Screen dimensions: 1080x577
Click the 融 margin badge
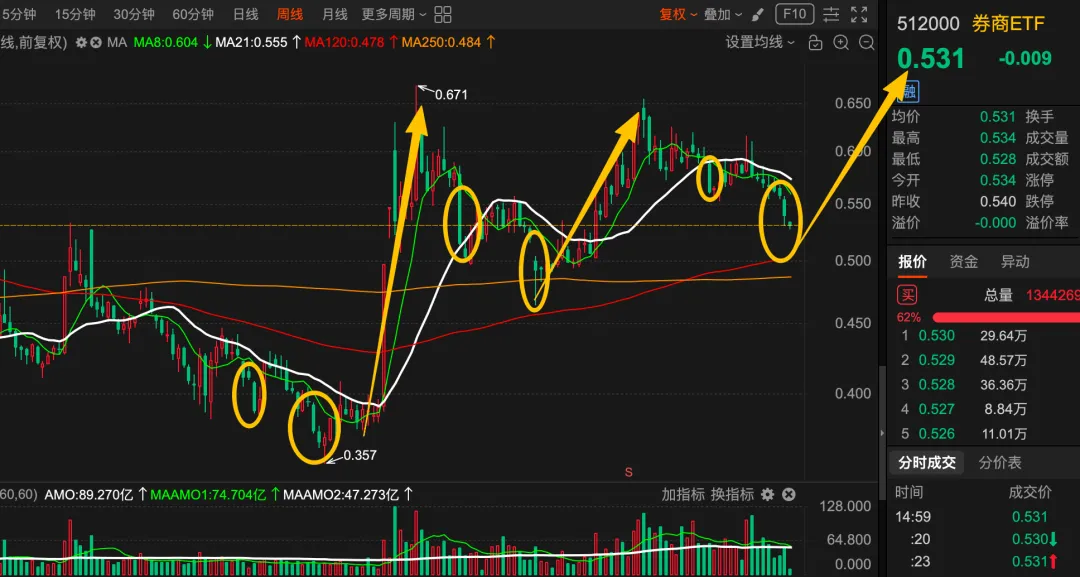coord(909,91)
